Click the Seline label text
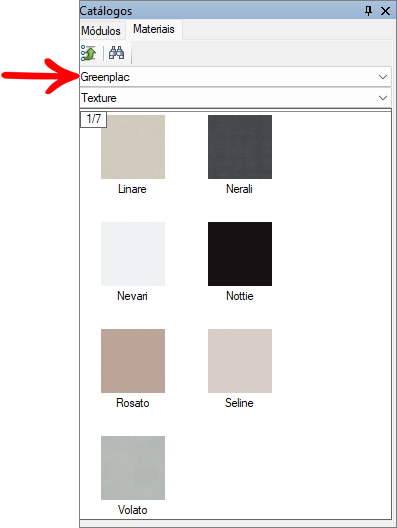This screenshot has height=528, width=397. tap(239, 403)
